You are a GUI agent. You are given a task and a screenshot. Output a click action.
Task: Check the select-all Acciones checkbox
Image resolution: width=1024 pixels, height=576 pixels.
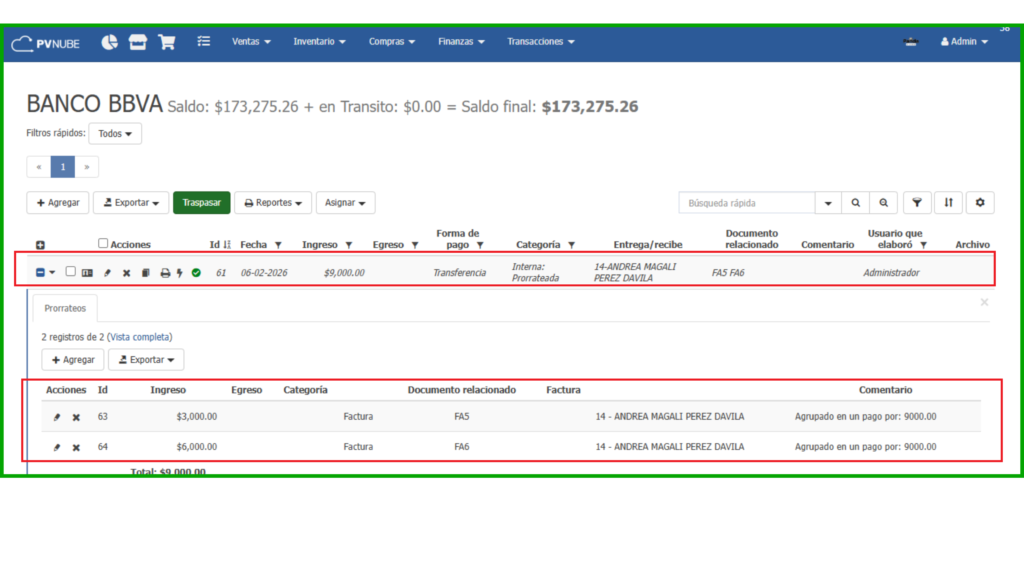[x=103, y=243]
